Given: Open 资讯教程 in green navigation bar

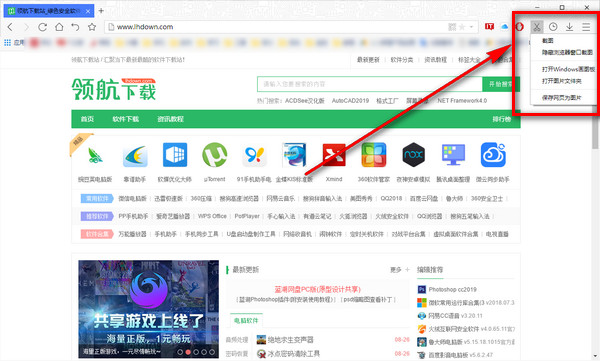Looking at the screenshot, I should 170,119.
